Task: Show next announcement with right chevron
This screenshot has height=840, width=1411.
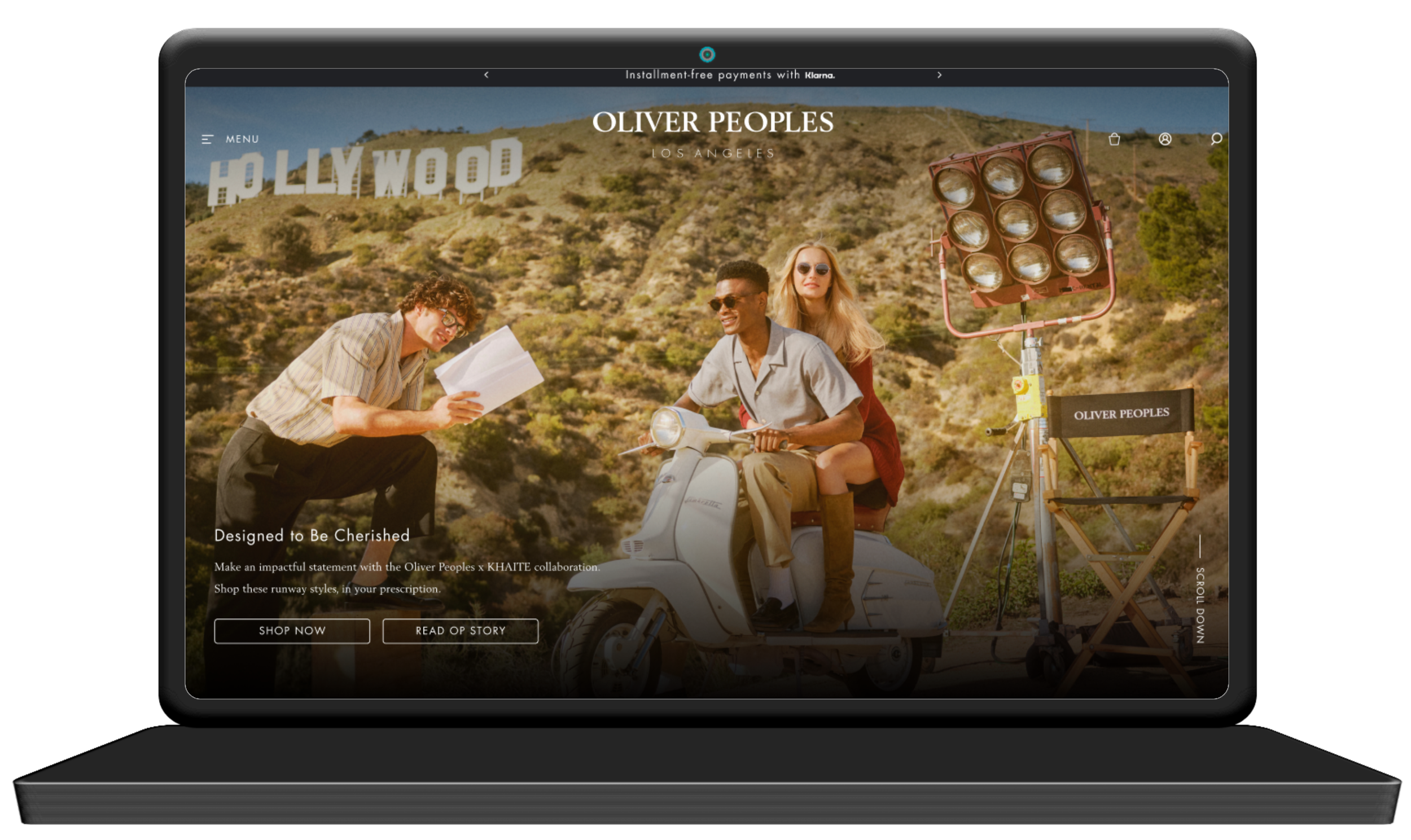Action: click(x=939, y=74)
